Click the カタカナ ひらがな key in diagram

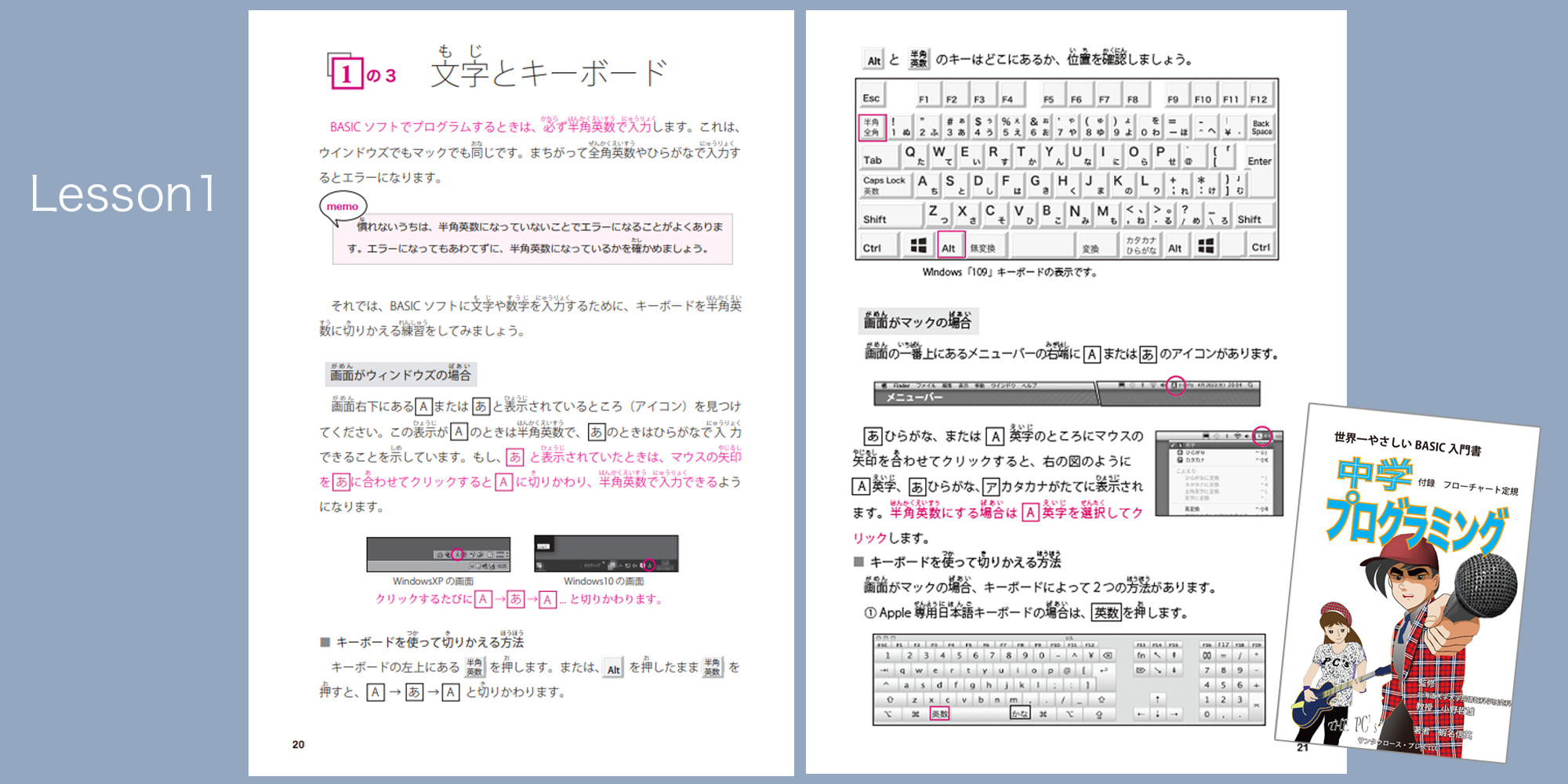(x=1141, y=246)
